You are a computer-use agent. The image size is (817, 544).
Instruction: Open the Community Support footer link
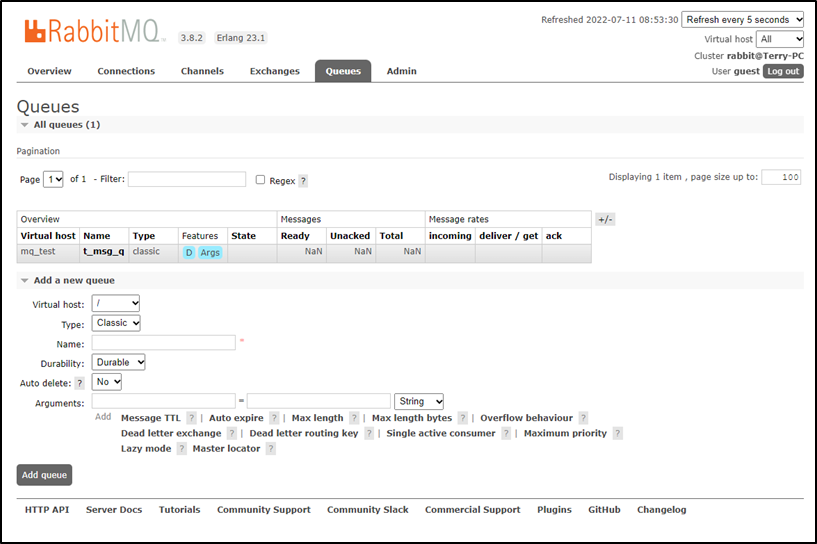pyautogui.click(x=264, y=510)
